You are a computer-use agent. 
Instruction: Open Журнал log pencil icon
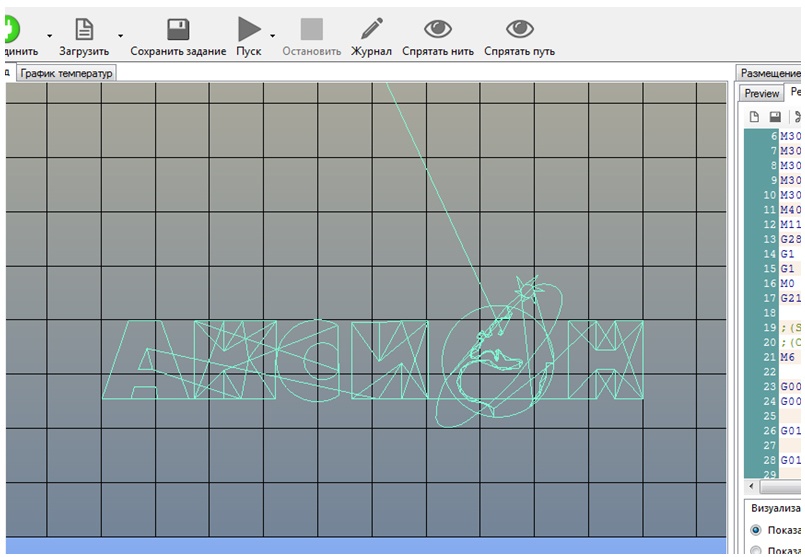pos(372,29)
